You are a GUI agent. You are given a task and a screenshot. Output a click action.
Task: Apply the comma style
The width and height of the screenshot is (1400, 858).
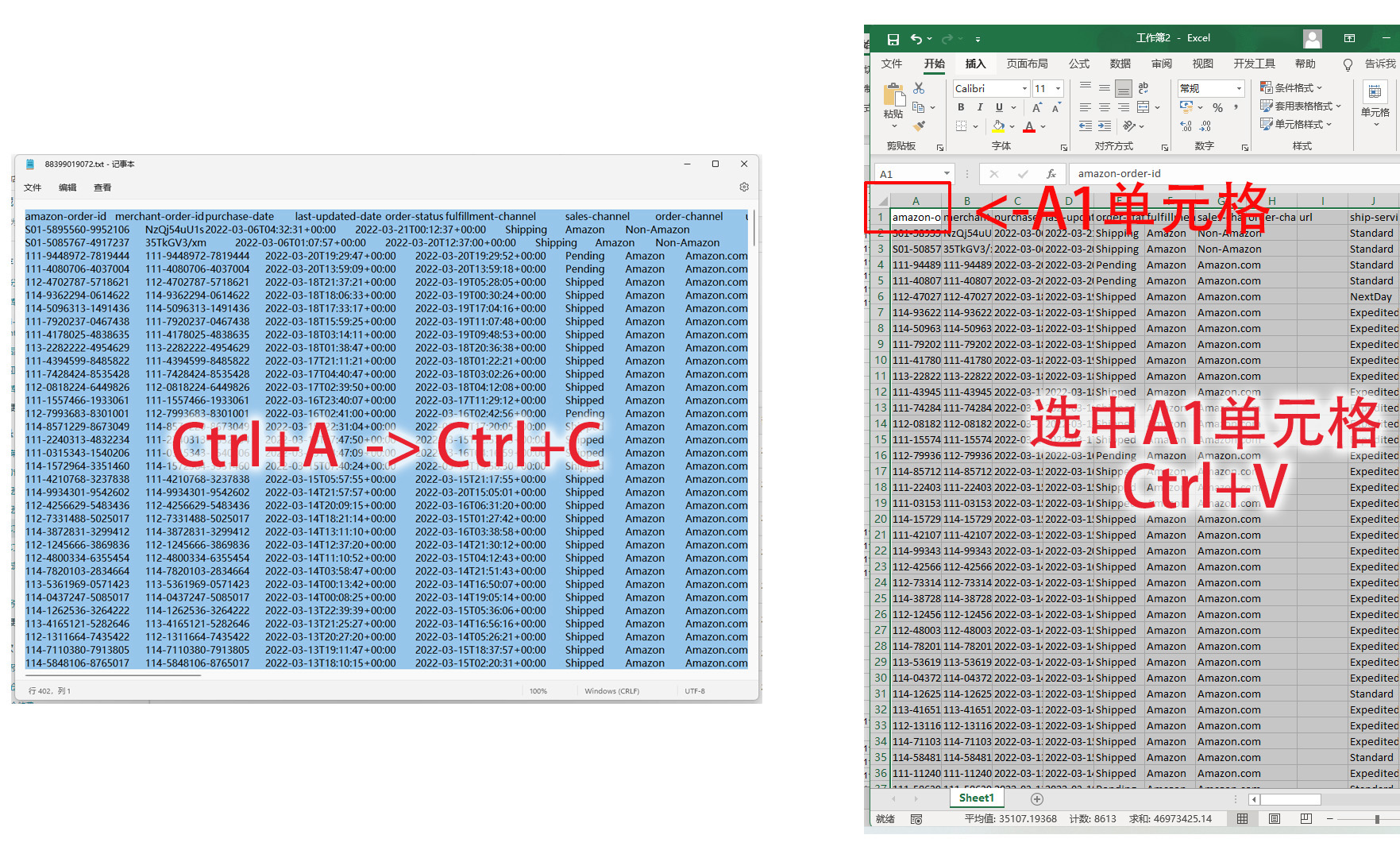pyautogui.click(x=1236, y=107)
